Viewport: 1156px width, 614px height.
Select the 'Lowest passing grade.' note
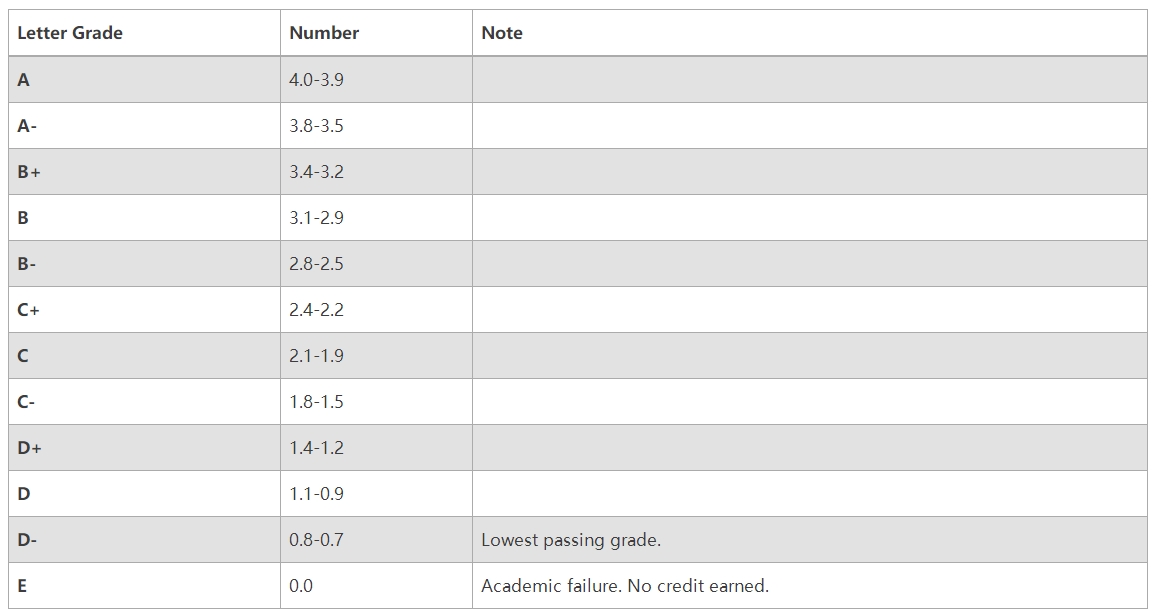pyautogui.click(x=571, y=540)
